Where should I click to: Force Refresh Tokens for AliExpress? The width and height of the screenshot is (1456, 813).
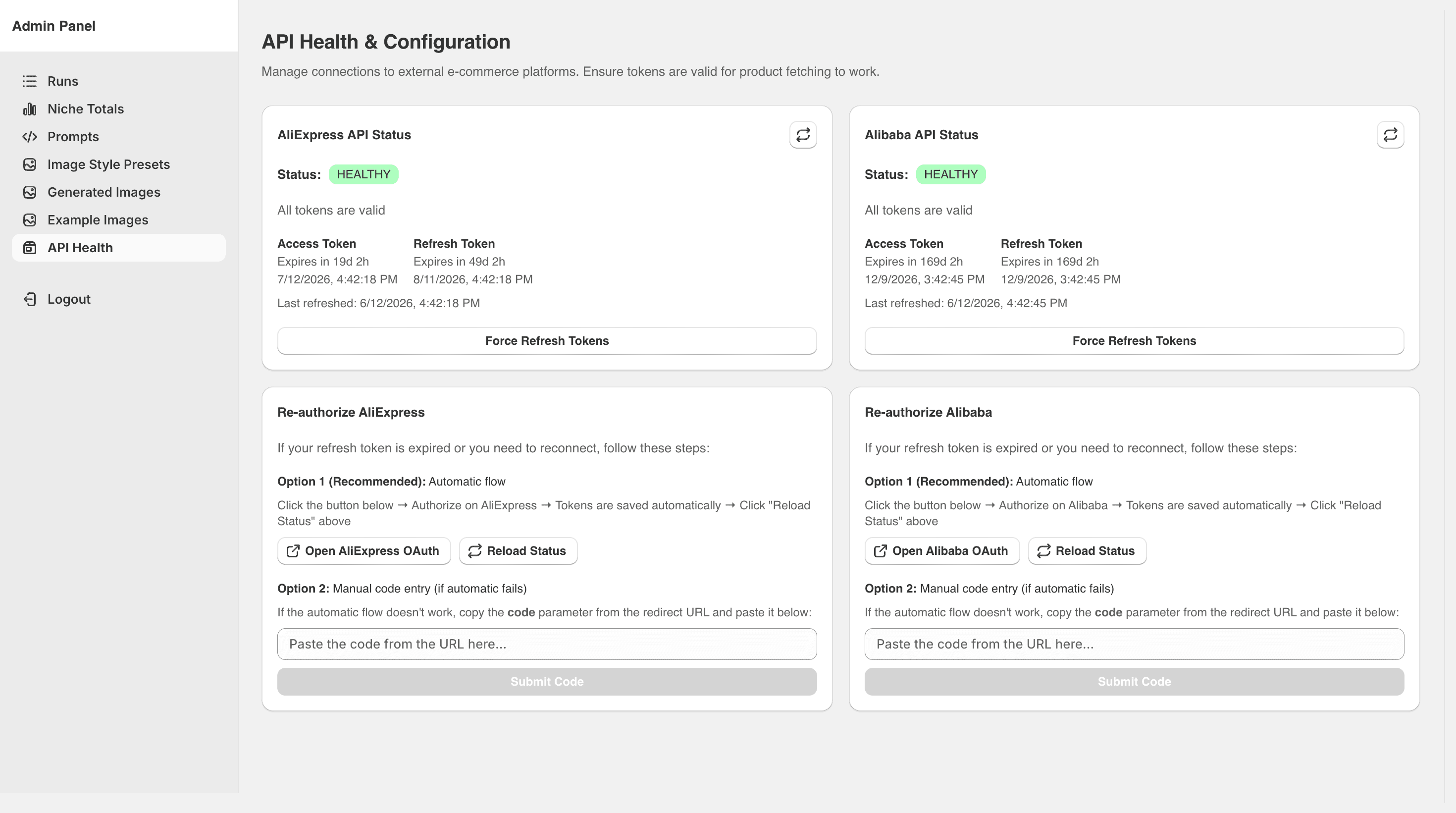click(x=547, y=340)
